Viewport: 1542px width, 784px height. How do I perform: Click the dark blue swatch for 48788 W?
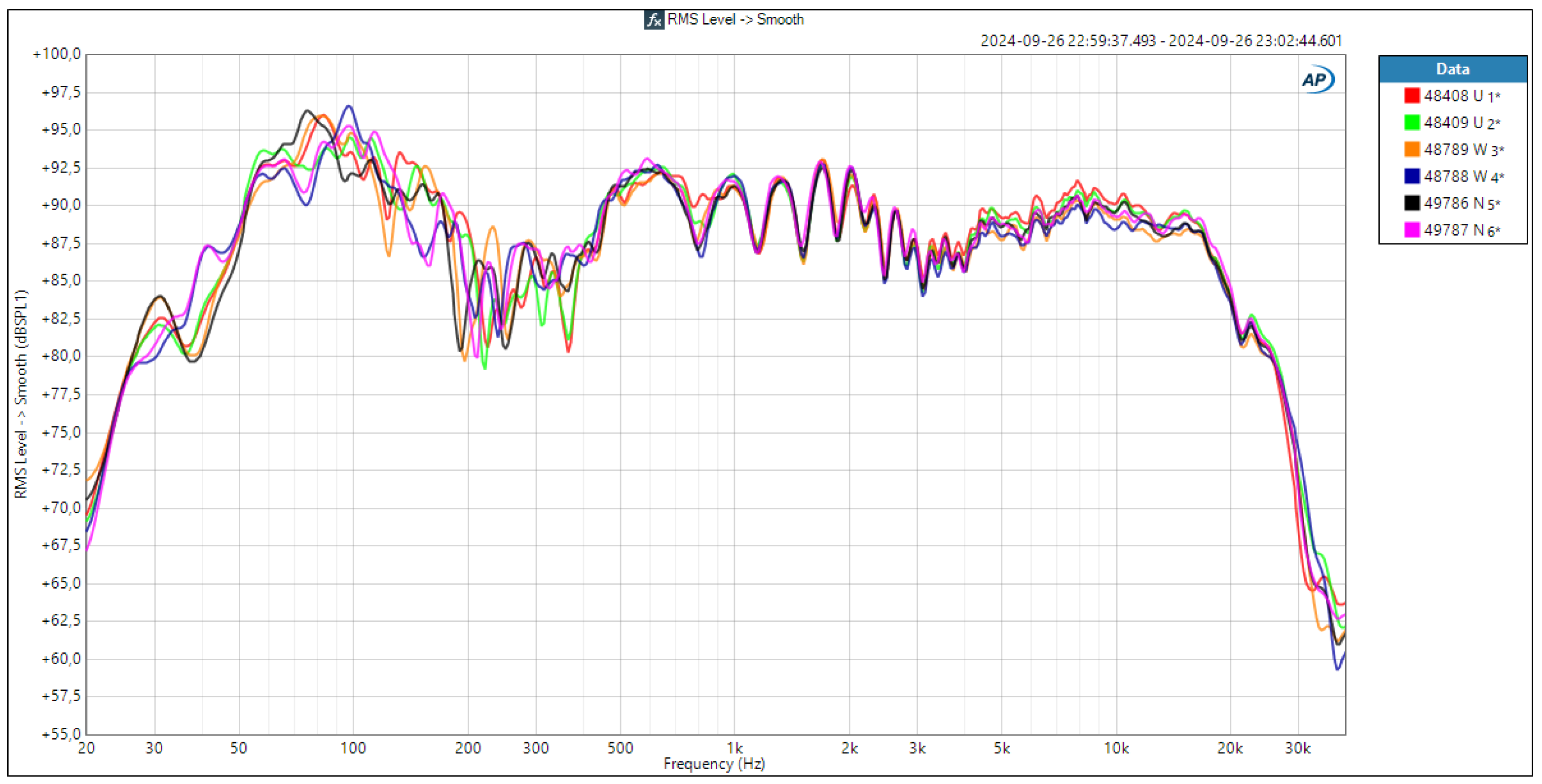coord(1411,177)
